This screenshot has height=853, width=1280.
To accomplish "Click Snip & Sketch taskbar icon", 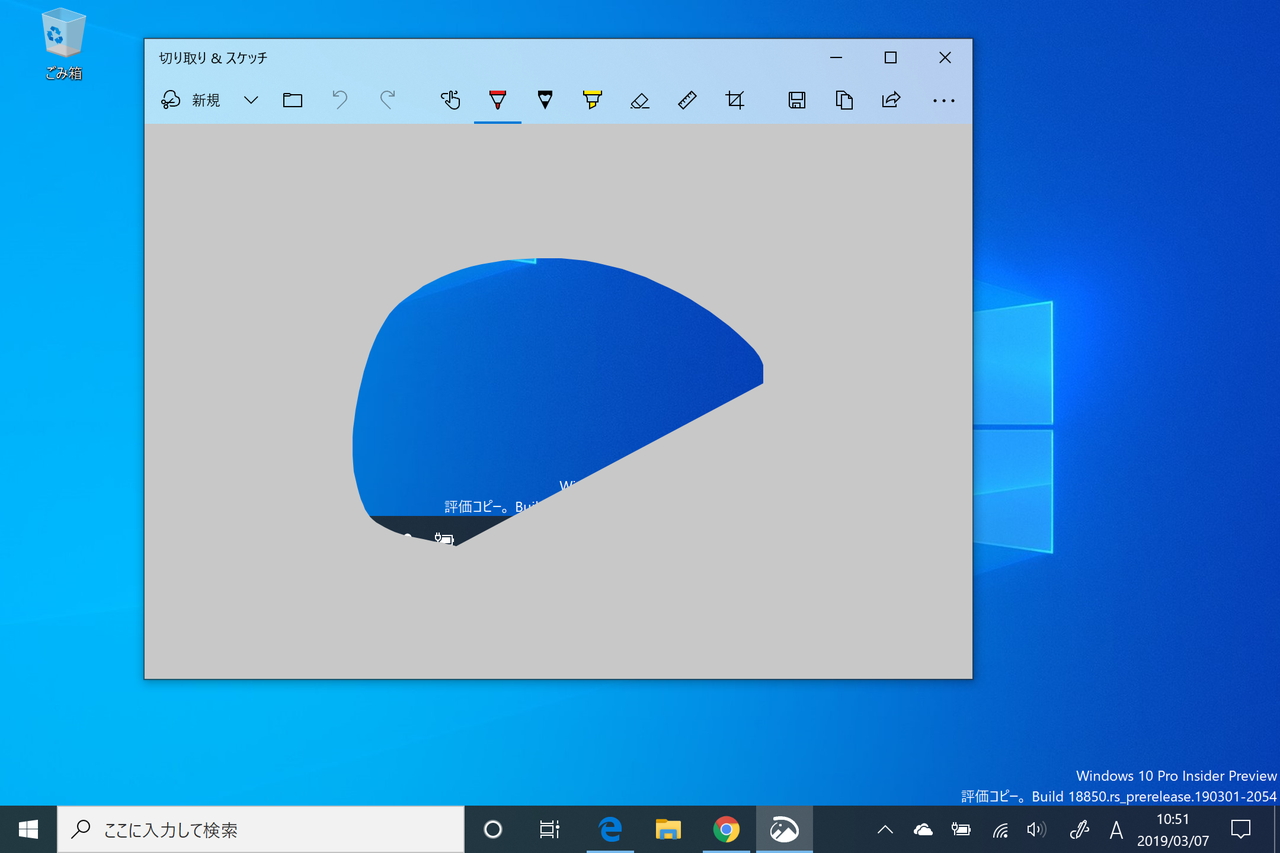I will 784,829.
